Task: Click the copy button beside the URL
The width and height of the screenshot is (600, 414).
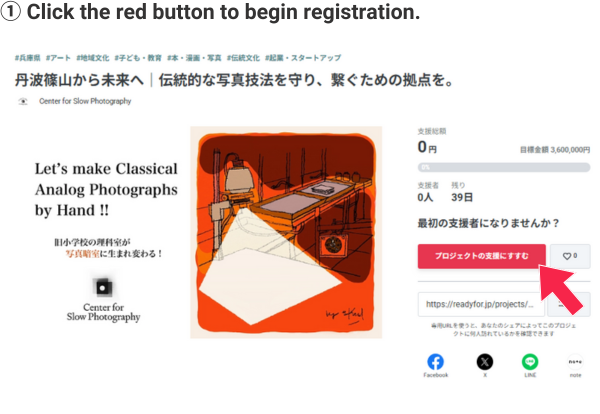Action: click(x=569, y=304)
